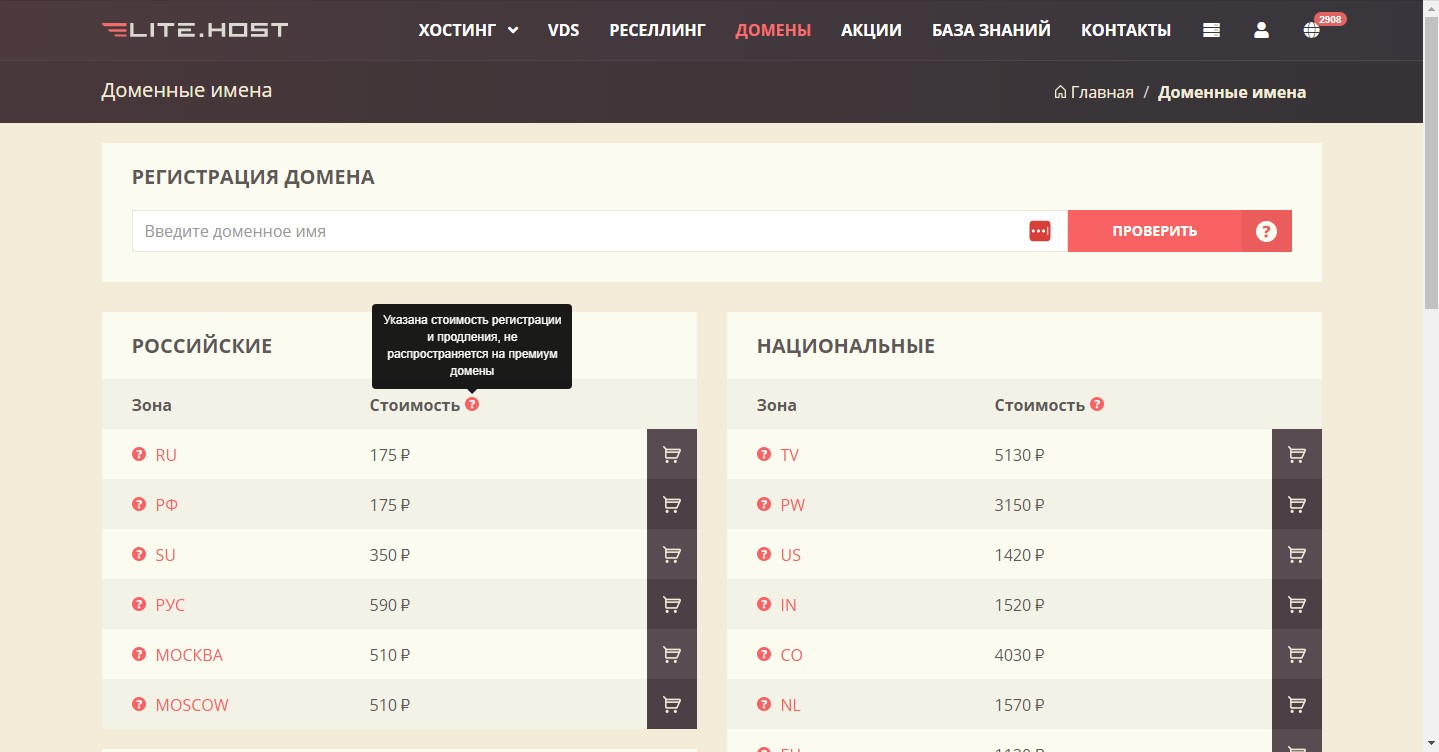Image resolution: width=1439 pixels, height=752 pixels.
Task: Open the MOSCOW zone link
Action: [192, 704]
